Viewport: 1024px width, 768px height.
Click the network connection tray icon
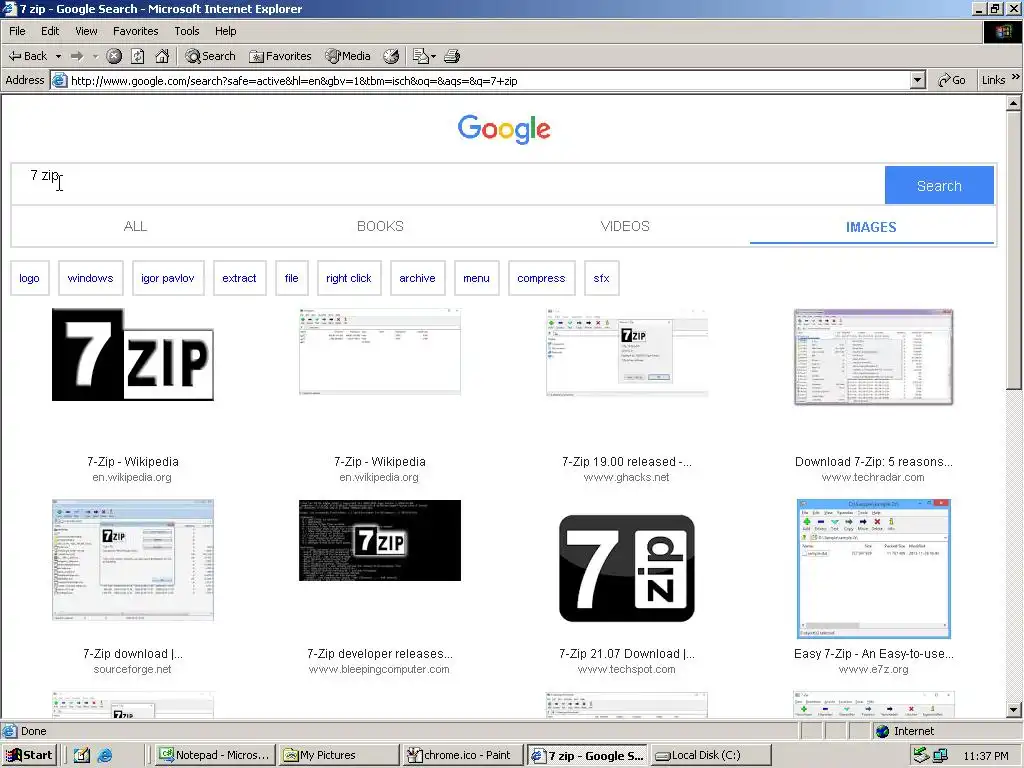[940, 756]
